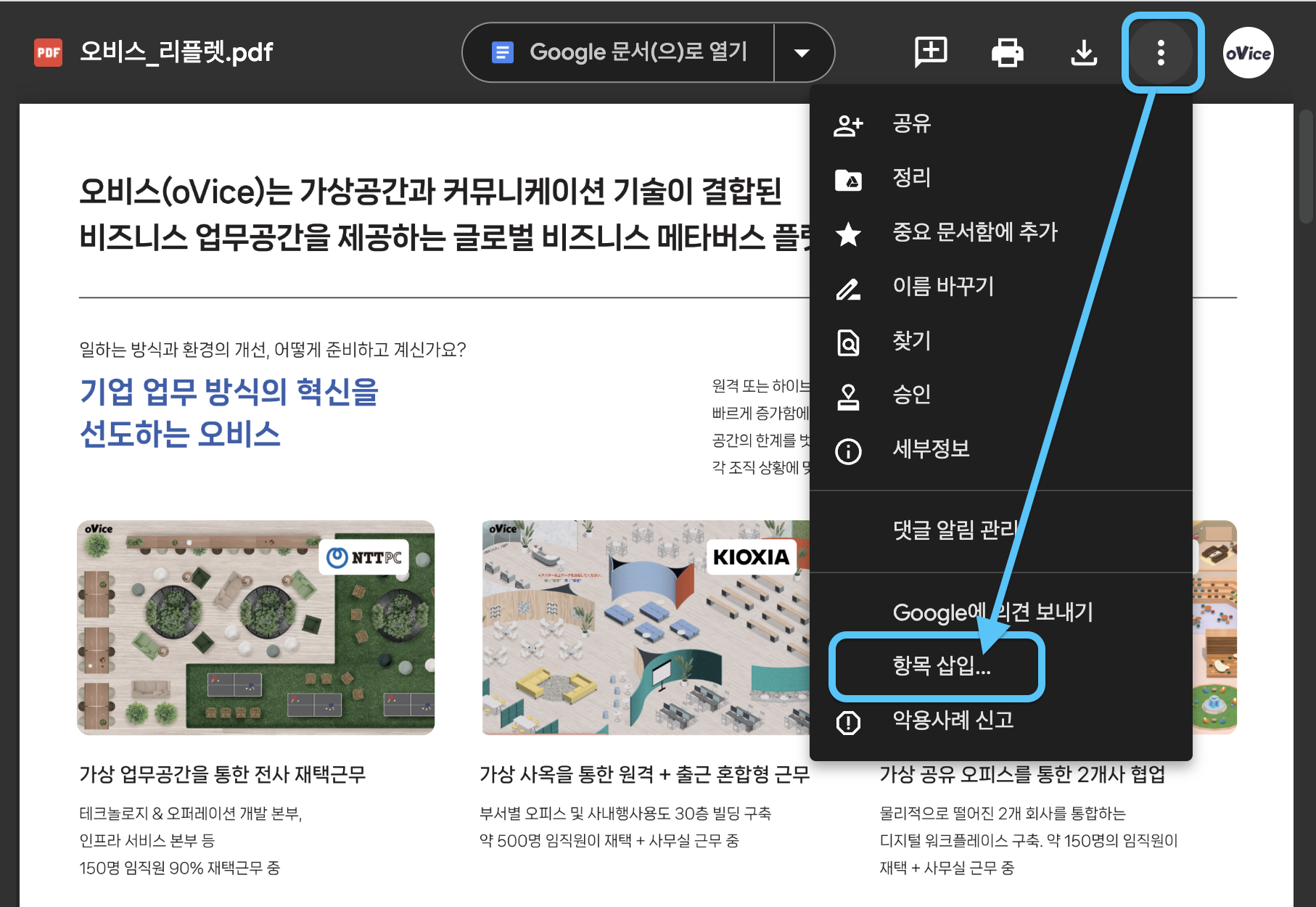This screenshot has width=1316, height=907.
Task: Click the info circle icon
Action: point(848,451)
